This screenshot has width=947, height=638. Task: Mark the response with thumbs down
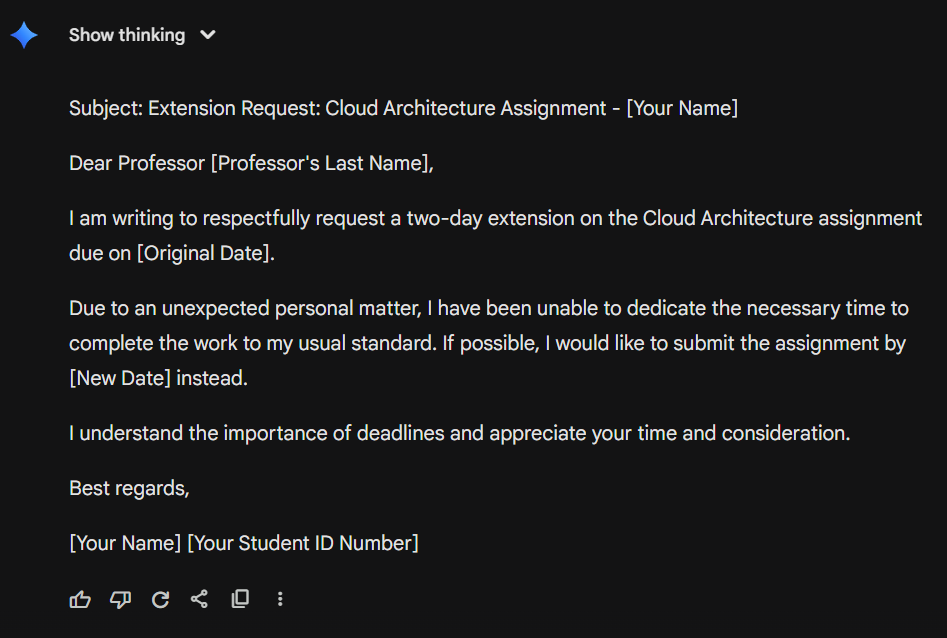(120, 599)
